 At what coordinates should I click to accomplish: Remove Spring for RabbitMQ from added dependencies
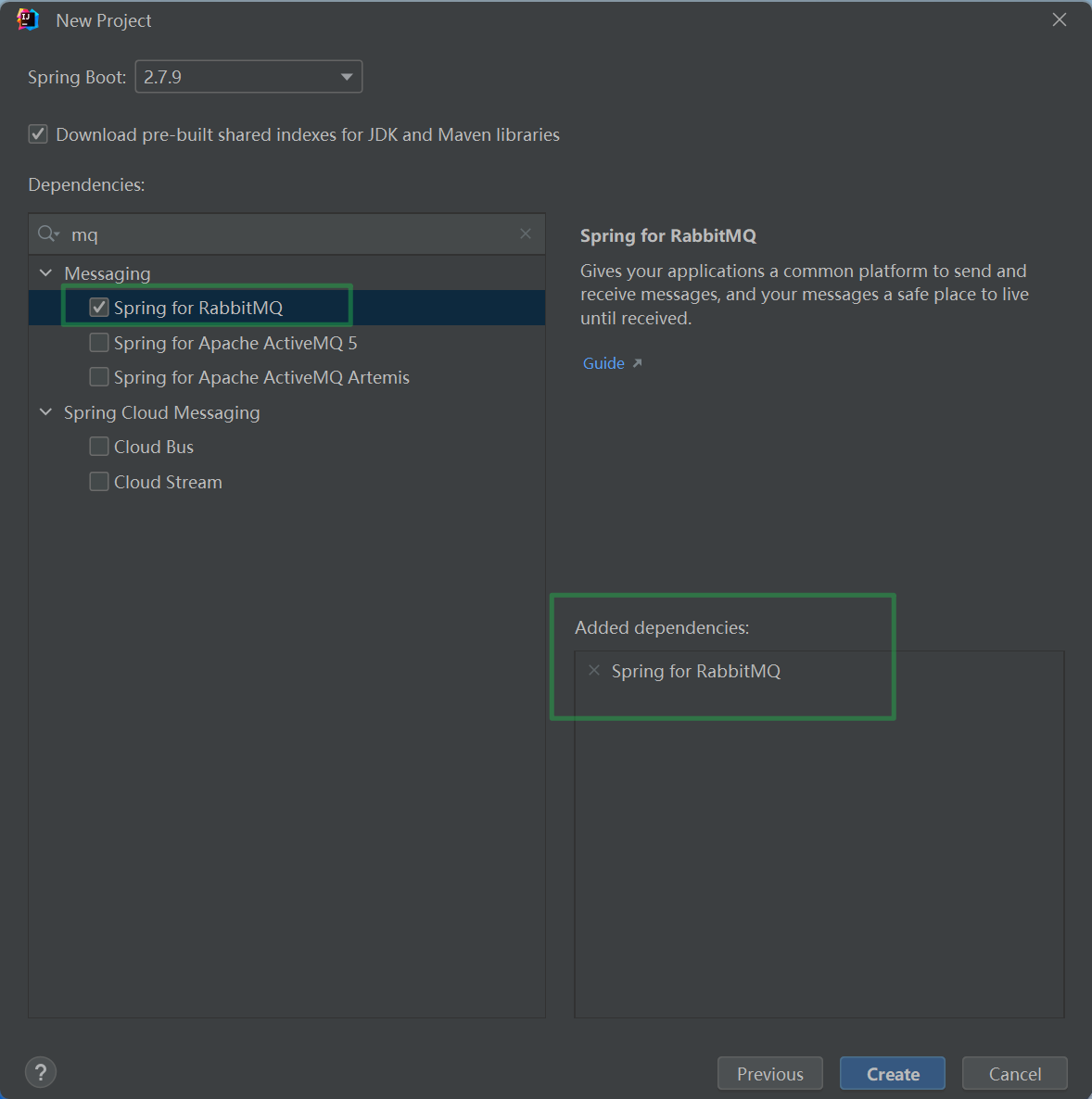pyautogui.click(x=594, y=670)
